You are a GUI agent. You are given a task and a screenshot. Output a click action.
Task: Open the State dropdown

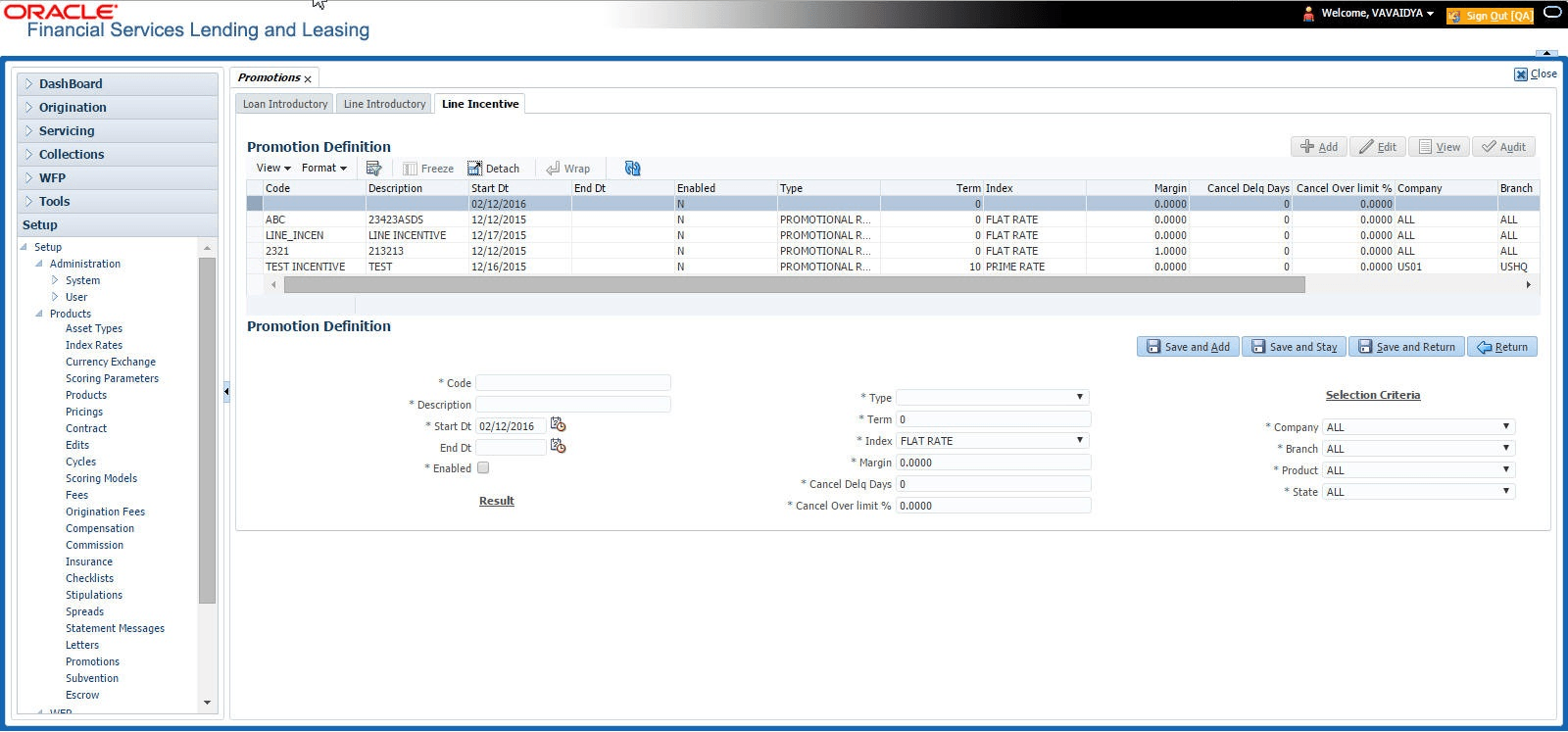click(x=1419, y=492)
